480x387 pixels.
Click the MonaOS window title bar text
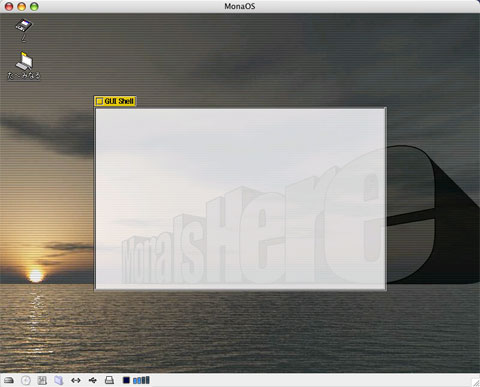(240, 6)
